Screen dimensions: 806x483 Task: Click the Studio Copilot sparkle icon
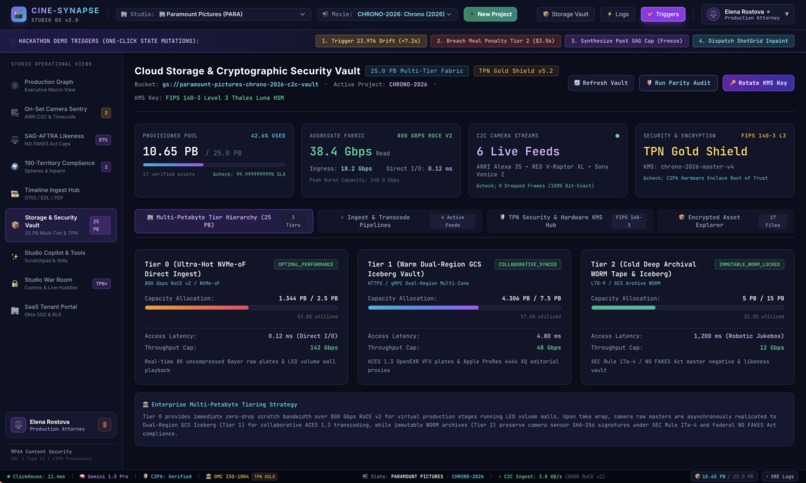15,256
